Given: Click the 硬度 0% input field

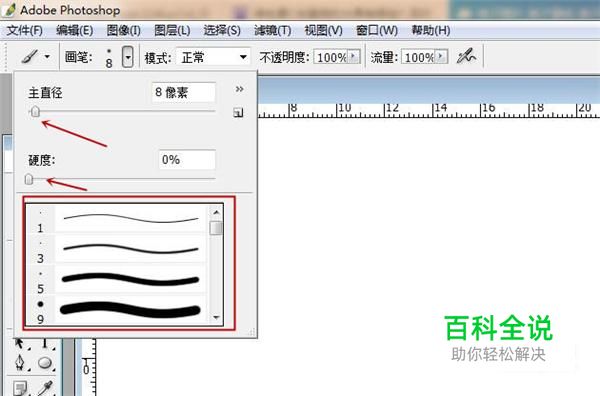Looking at the screenshot, I should pos(187,160).
